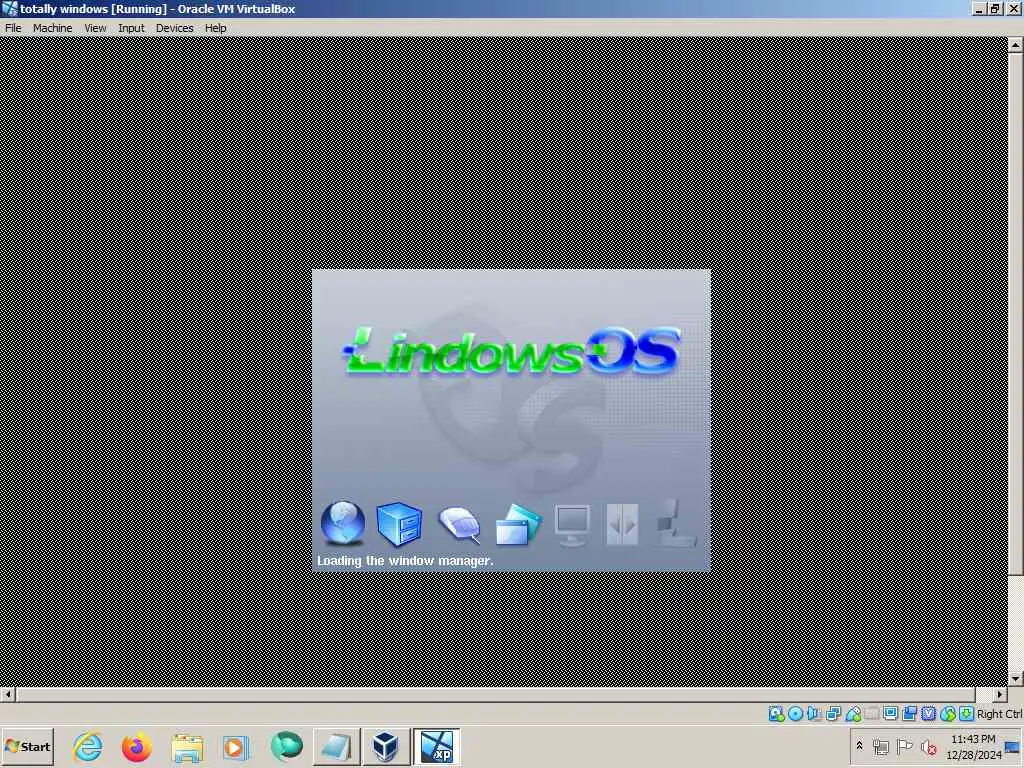Screen dimensions: 1024x768
Task: Switch to VirtualBox Manager taskbar button
Action: coord(386,746)
